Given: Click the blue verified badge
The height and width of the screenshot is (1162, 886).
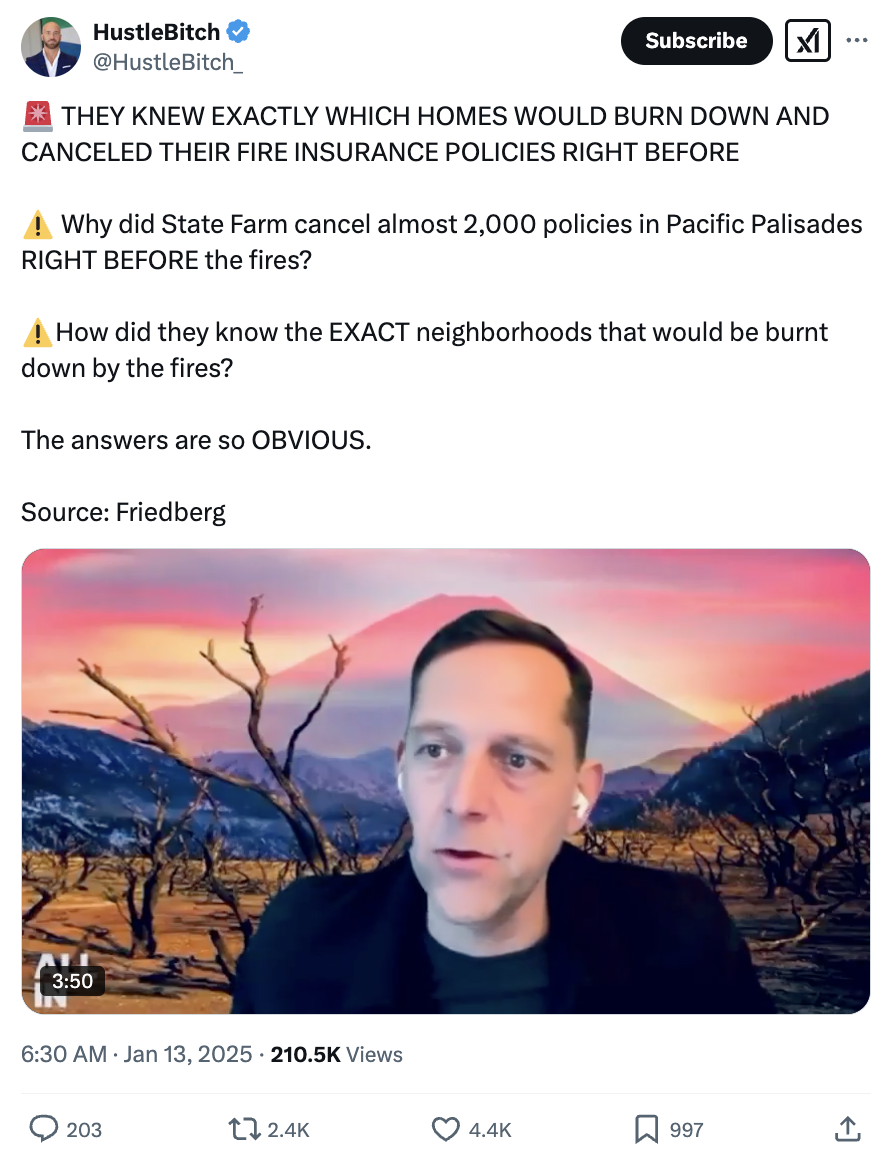Looking at the screenshot, I should [x=238, y=32].
